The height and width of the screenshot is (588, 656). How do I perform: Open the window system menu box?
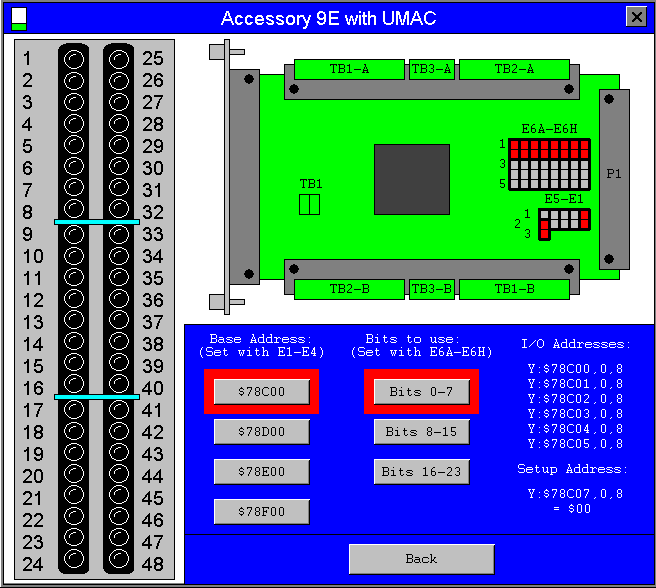(19, 19)
